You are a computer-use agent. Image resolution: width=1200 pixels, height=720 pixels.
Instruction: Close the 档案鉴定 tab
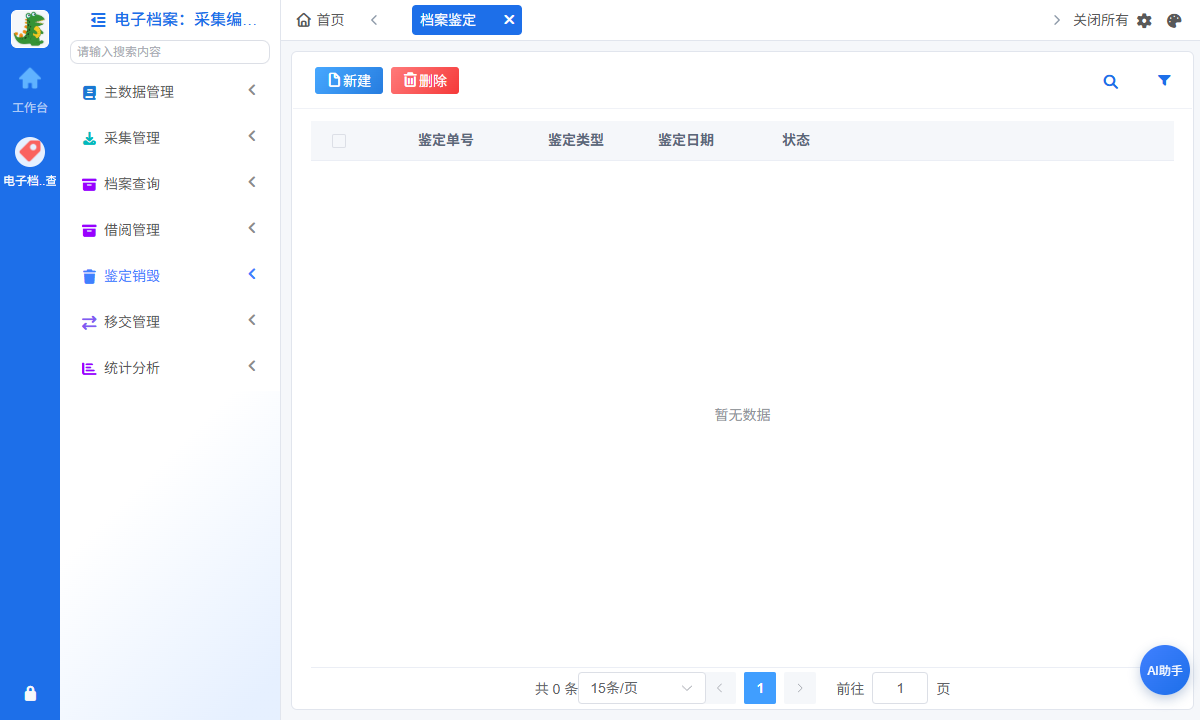509,20
